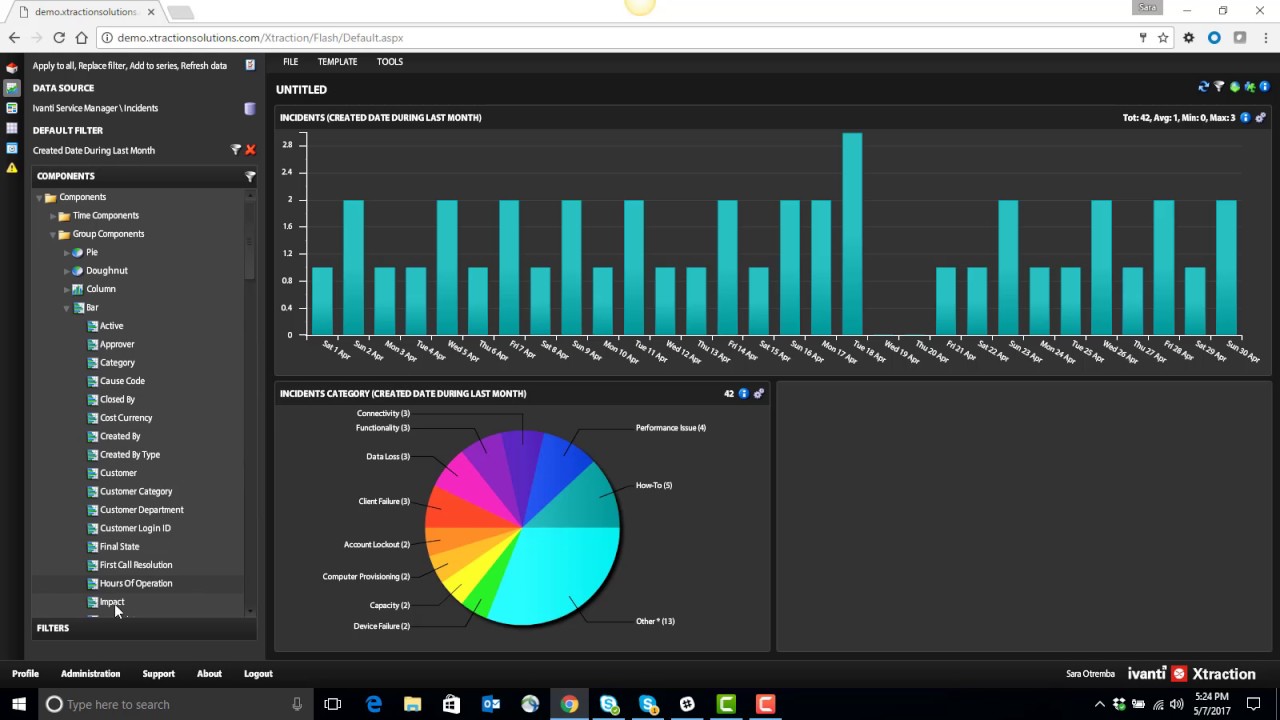Screen dimensions: 1280x720
Task: Open the TOOLS menu
Action: [390, 62]
